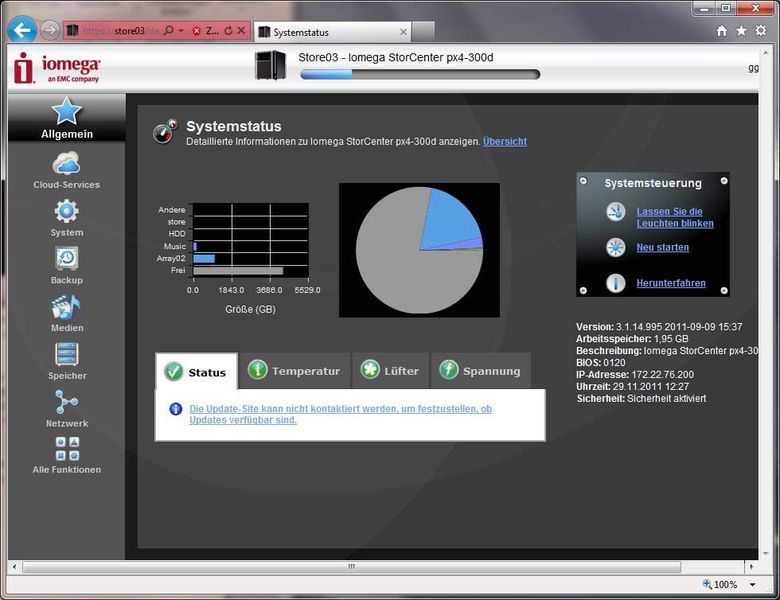780x600 pixels.
Task: Click the Music label in bar chart
Action: (175, 246)
